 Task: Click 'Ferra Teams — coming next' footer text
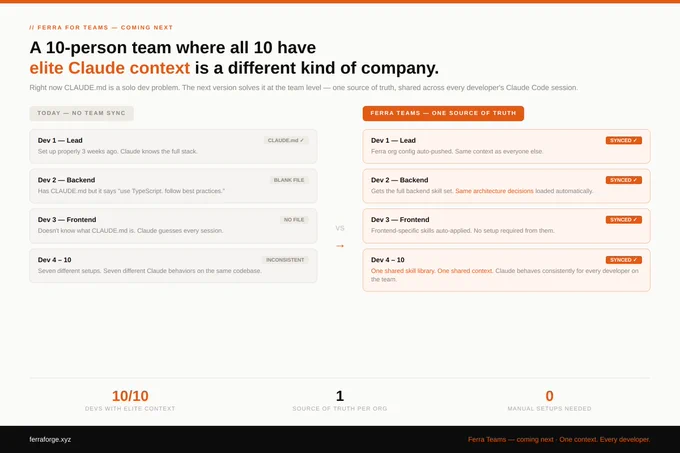click(x=510, y=440)
